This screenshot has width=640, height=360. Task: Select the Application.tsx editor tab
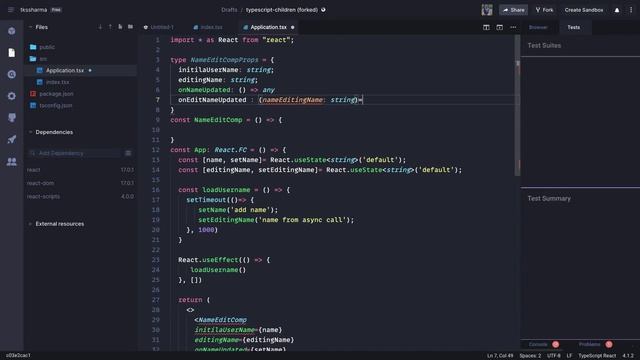(269, 27)
